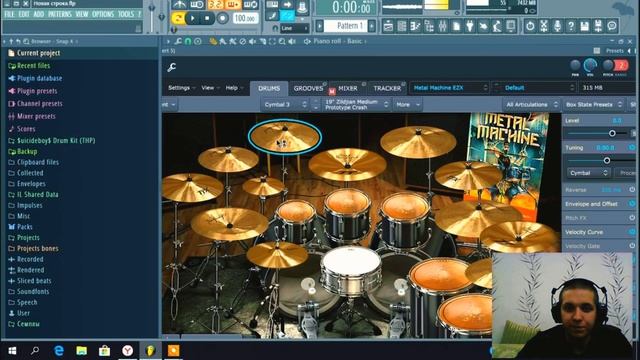The width and height of the screenshot is (640, 360).
Task: Click the tempo 100.000 field
Action: (x=245, y=18)
